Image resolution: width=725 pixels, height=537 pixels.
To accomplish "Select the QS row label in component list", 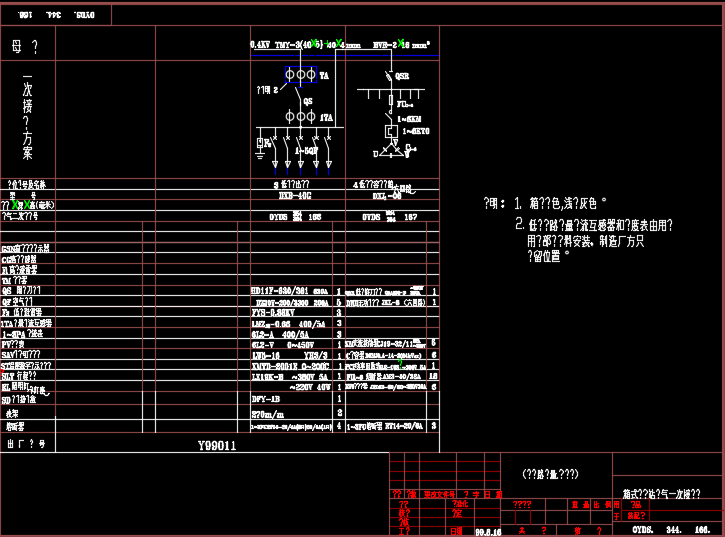I will [21, 290].
